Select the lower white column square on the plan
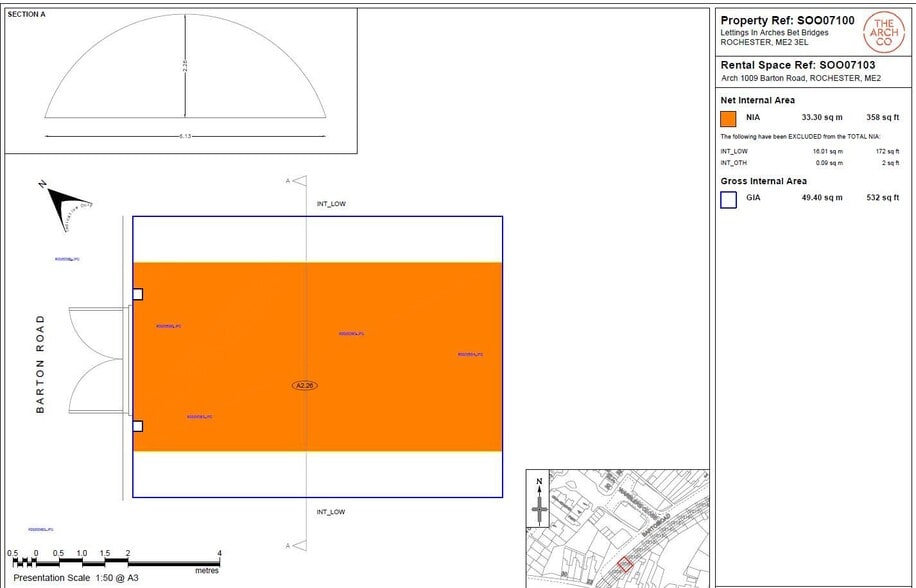Image resolution: width=916 pixels, height=588 pixels. tap(138, 426)
